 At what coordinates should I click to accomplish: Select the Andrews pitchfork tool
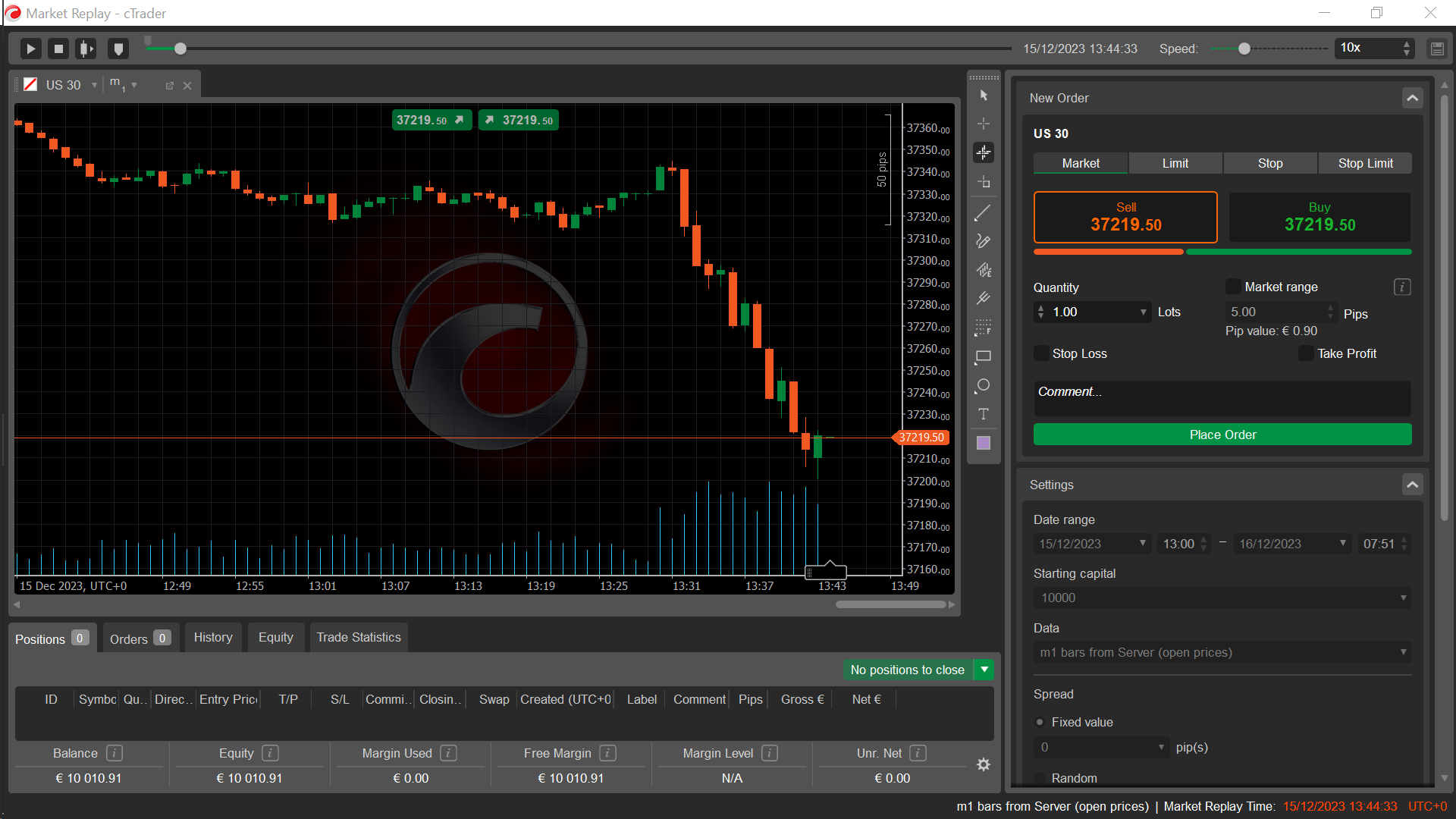pyautogui.click(x=984, y=299)
